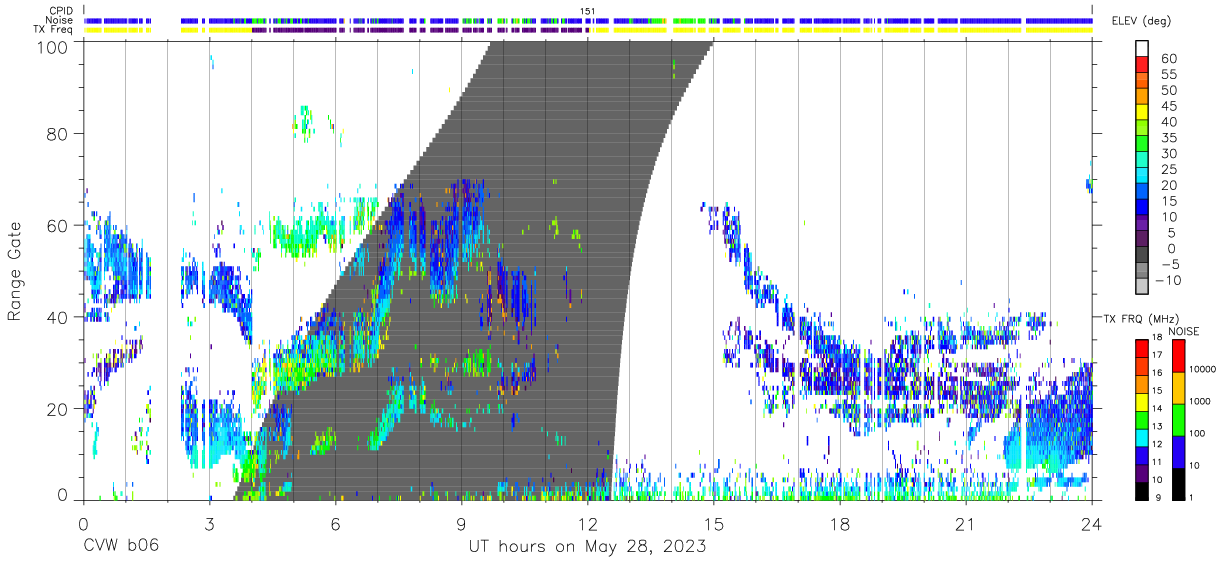The height and width of the screenshot is (567, 1228).
Task: Click the dark gray 0 to −5 ELEV segment
Action: [1142, 256]
